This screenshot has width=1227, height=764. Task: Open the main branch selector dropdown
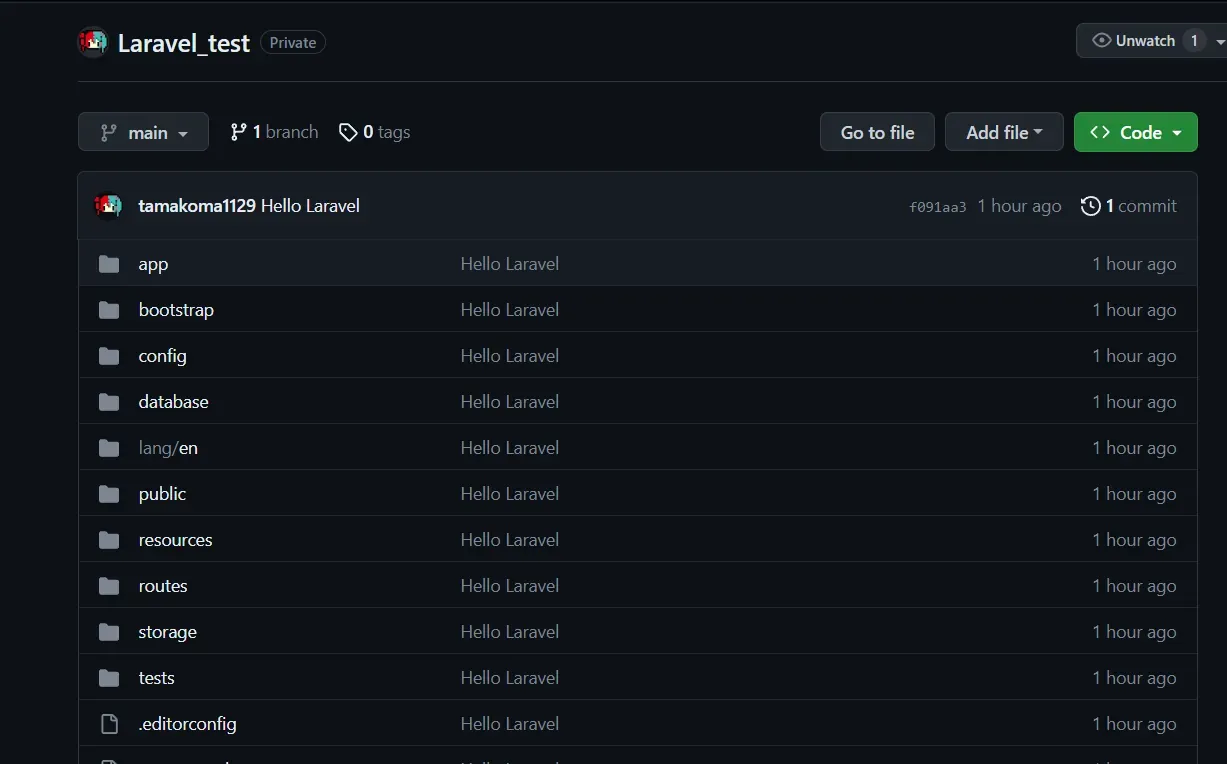(x=143, y=132)
